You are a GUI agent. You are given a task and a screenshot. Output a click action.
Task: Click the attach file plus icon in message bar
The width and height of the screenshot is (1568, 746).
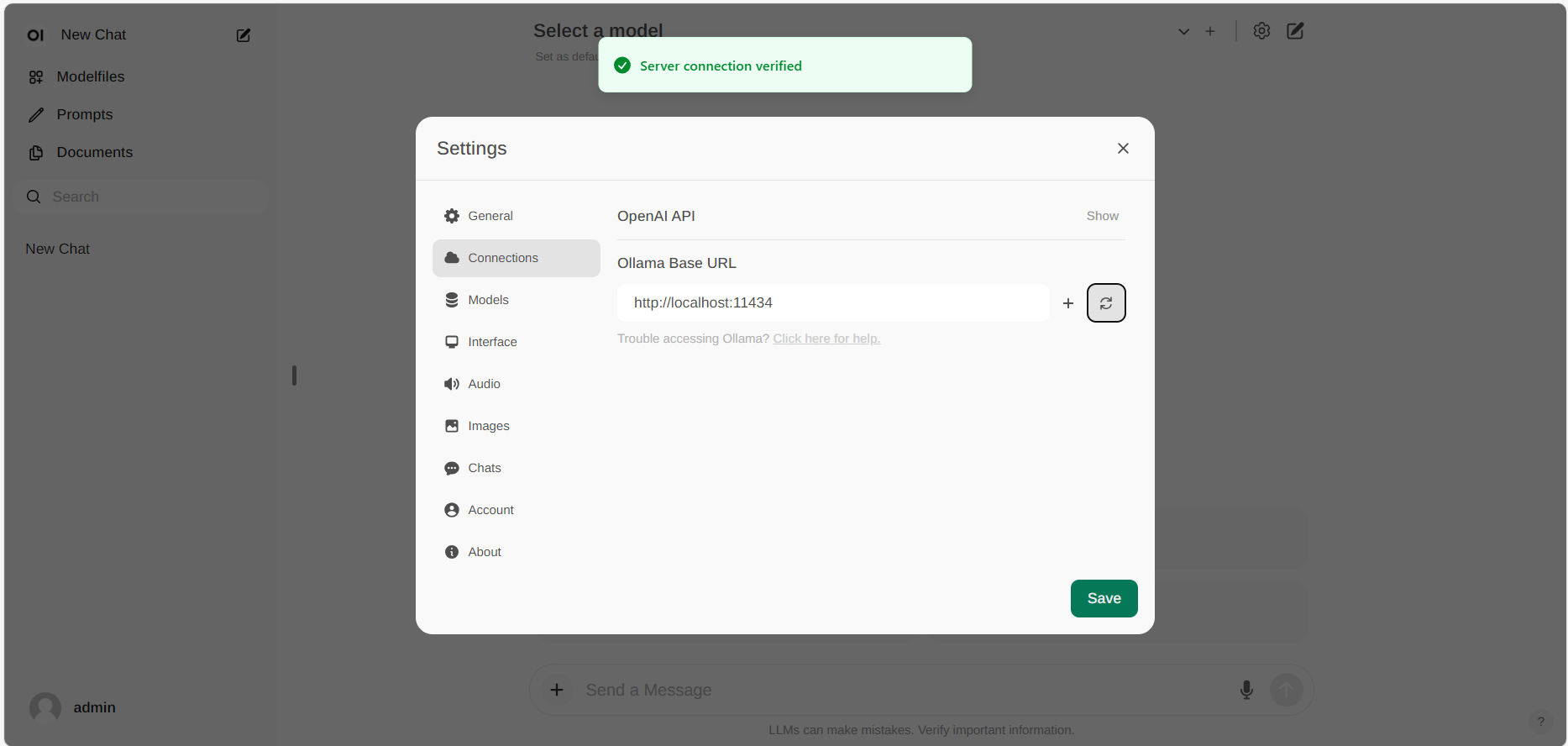click(557, 690)
